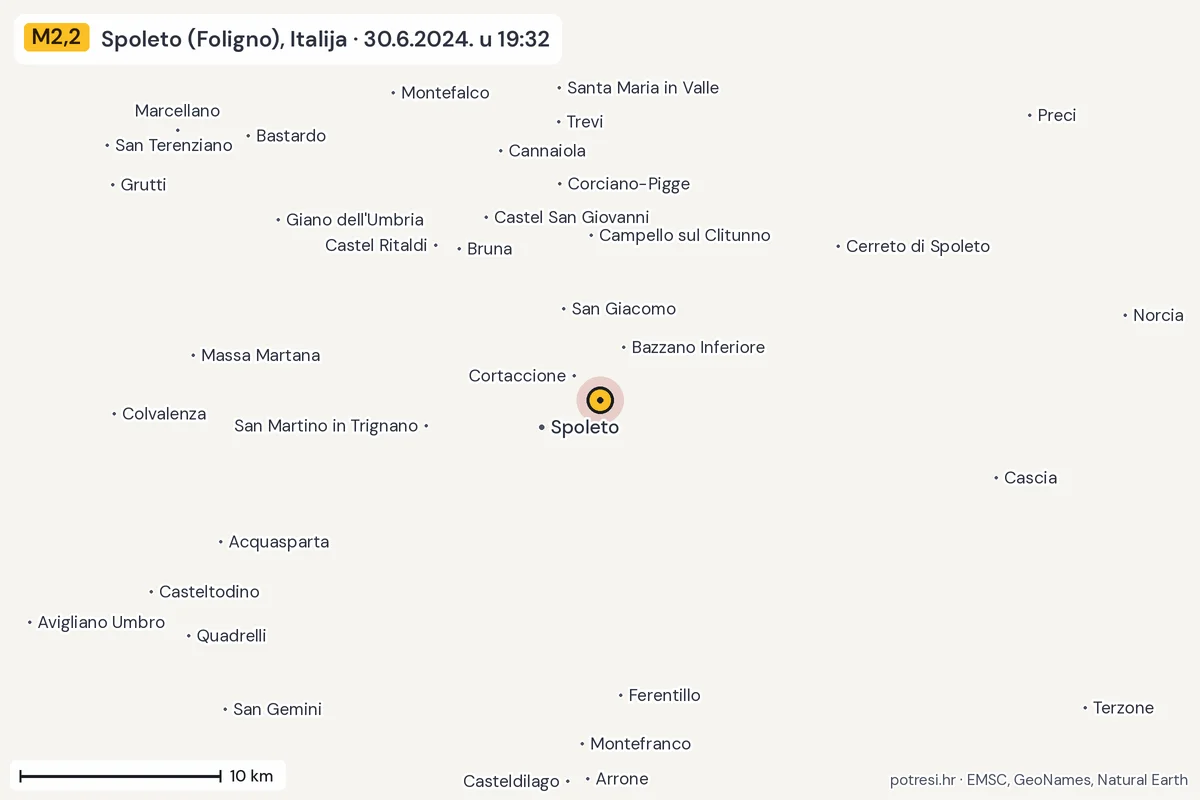Click the Santa Maria in Valle label
Viewport: 1200px width, 800px height.
coord(643,88)
